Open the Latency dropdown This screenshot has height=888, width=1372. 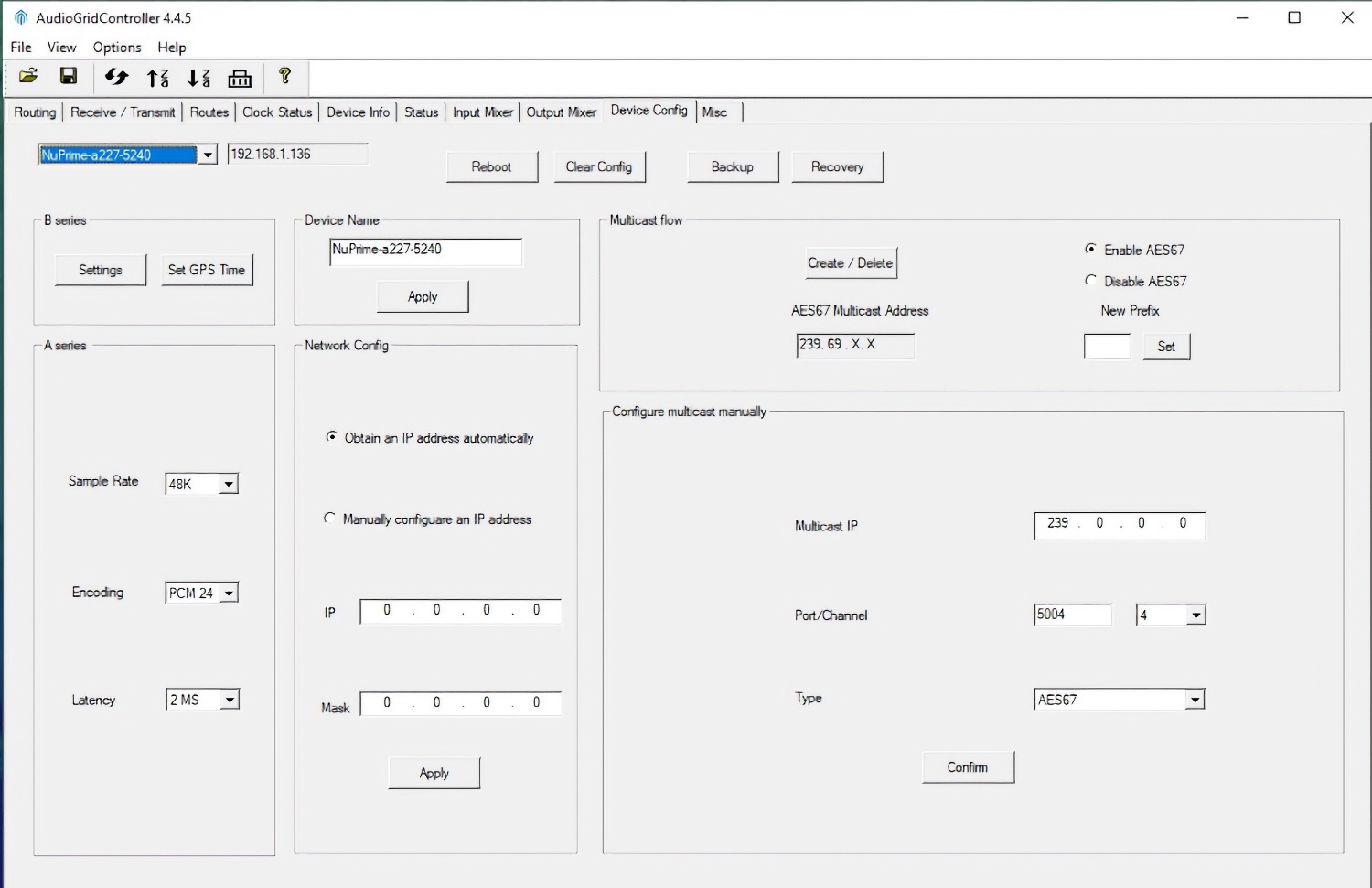tap(230, 700)
